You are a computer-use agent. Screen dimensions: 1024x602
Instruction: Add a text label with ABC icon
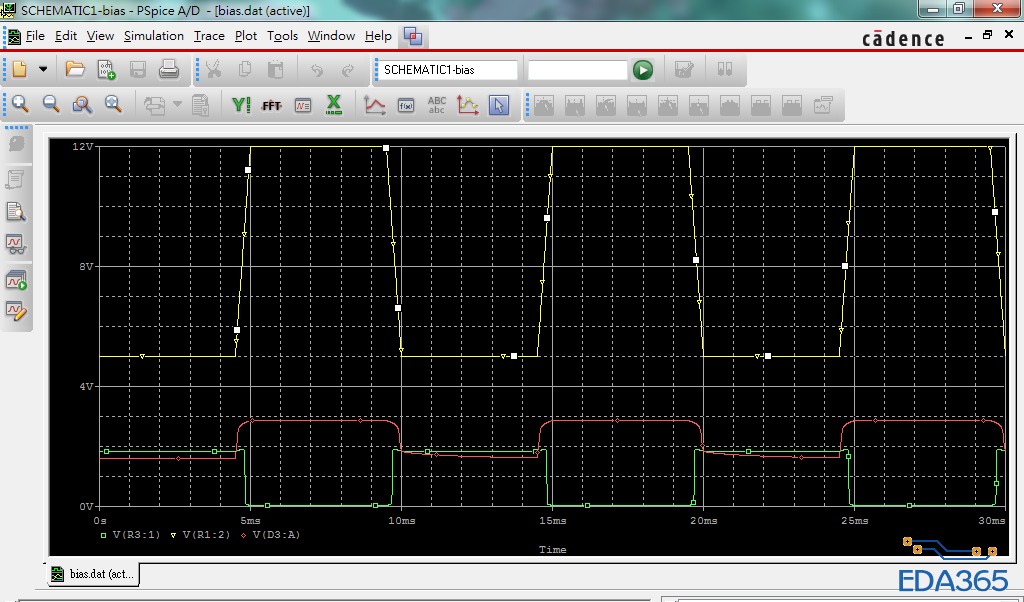[x=437, y=104]
